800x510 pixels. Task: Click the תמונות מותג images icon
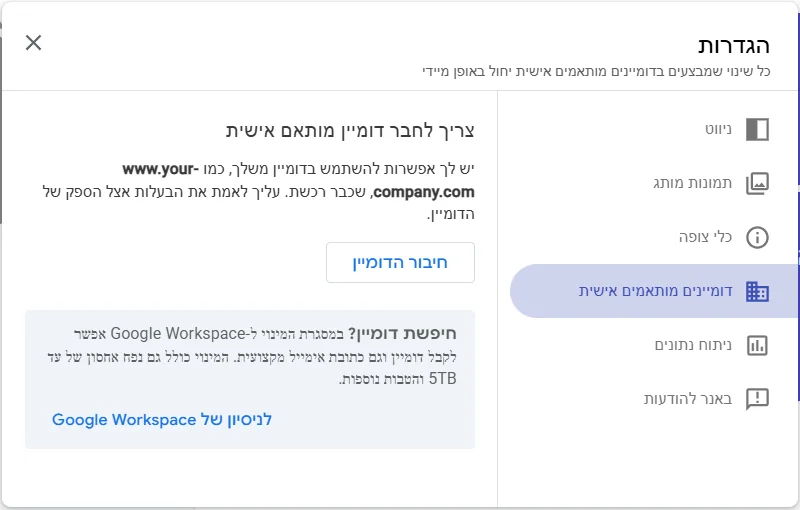click(x=757, y=183)
